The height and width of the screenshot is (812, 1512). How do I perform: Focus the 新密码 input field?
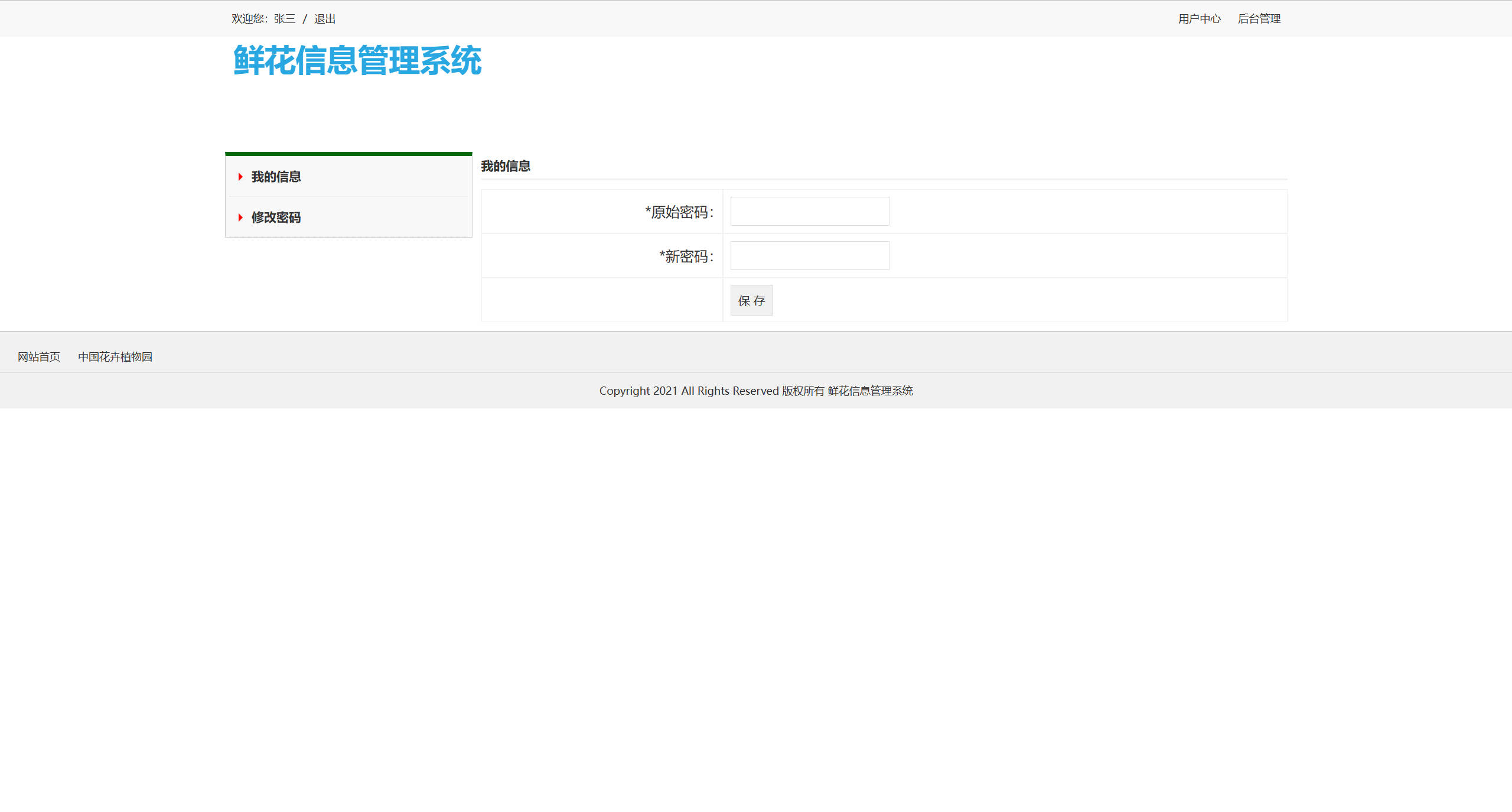click(x=809, y=256)
